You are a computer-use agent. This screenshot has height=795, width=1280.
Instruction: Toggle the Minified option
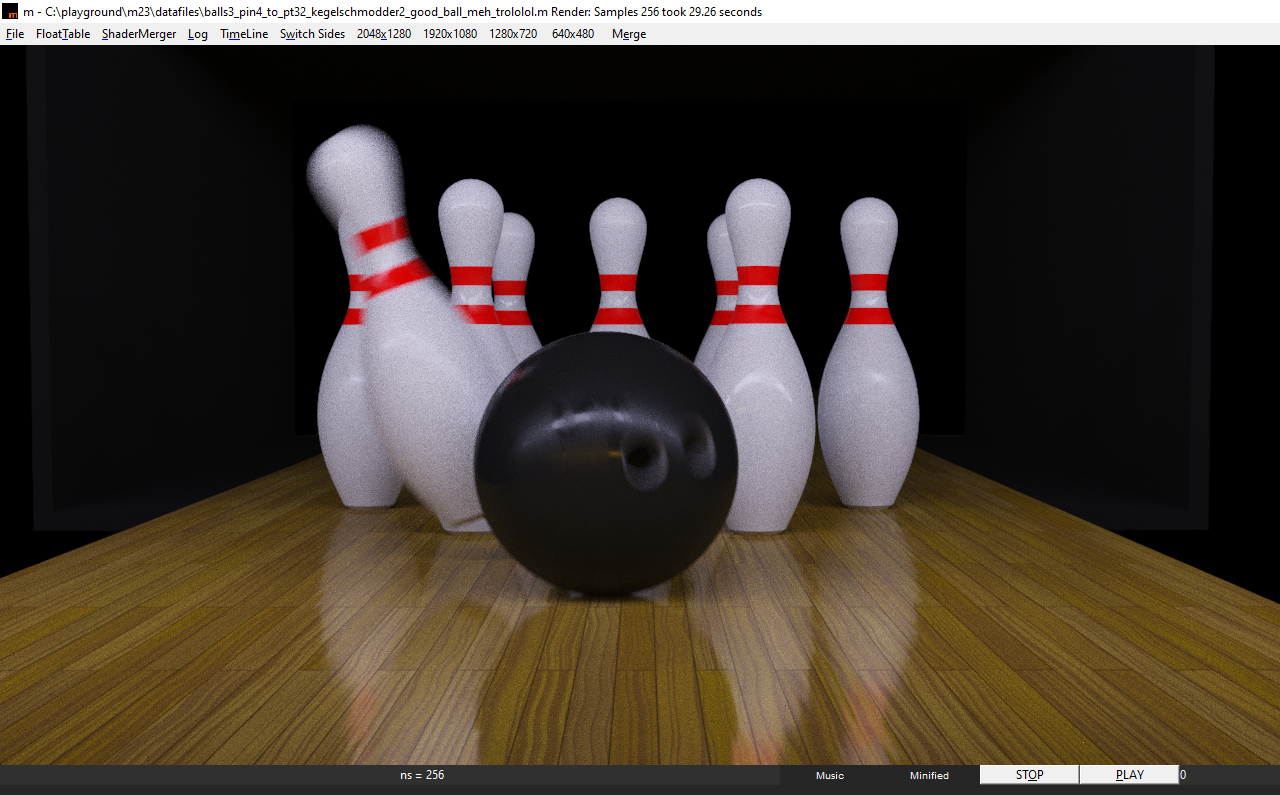(x=929, y=776)
